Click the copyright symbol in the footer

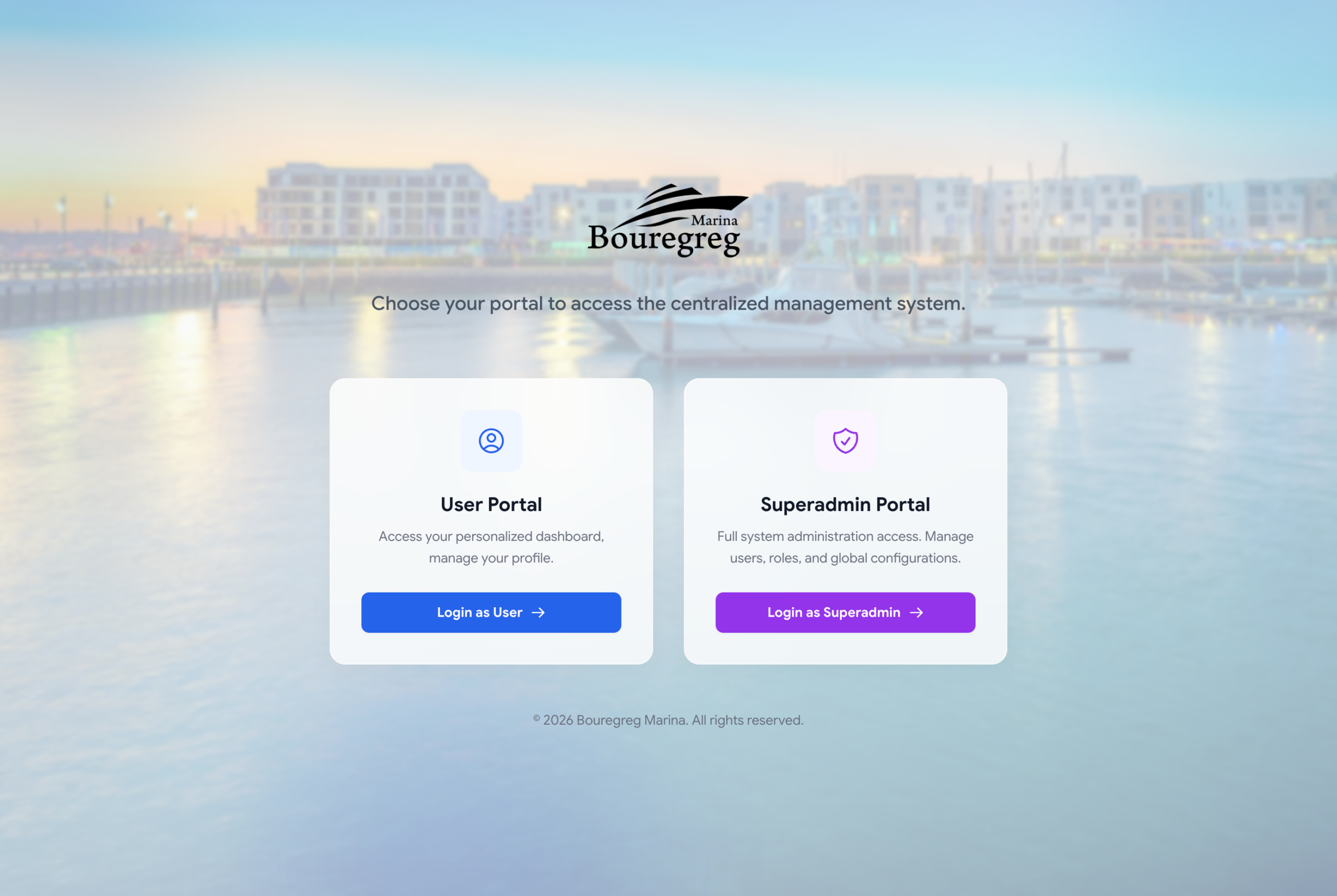[536, 719]
